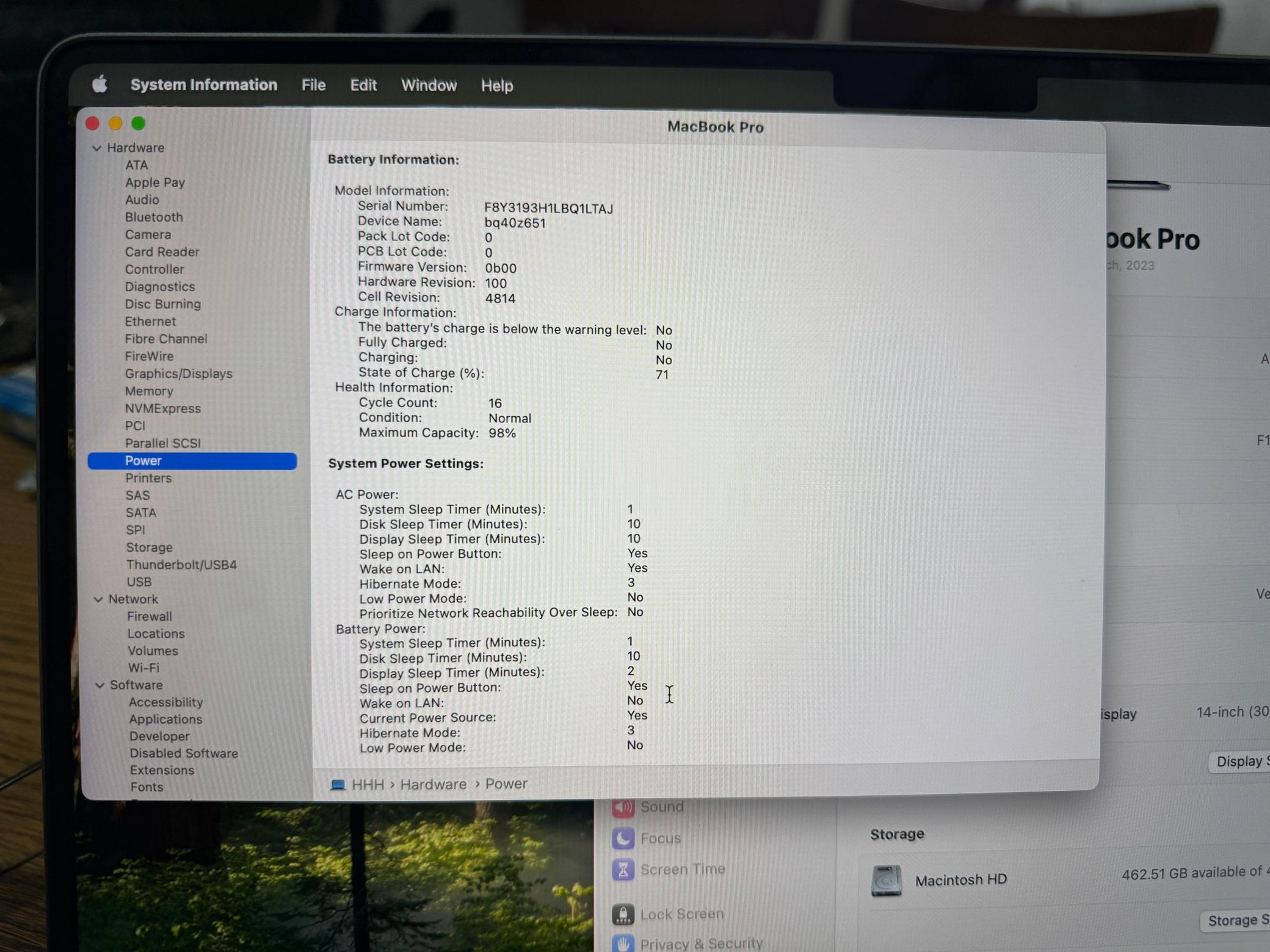Viewport: 1270px width, 952px height.
Task: Collapse the Network section
Action: [98, 599]
